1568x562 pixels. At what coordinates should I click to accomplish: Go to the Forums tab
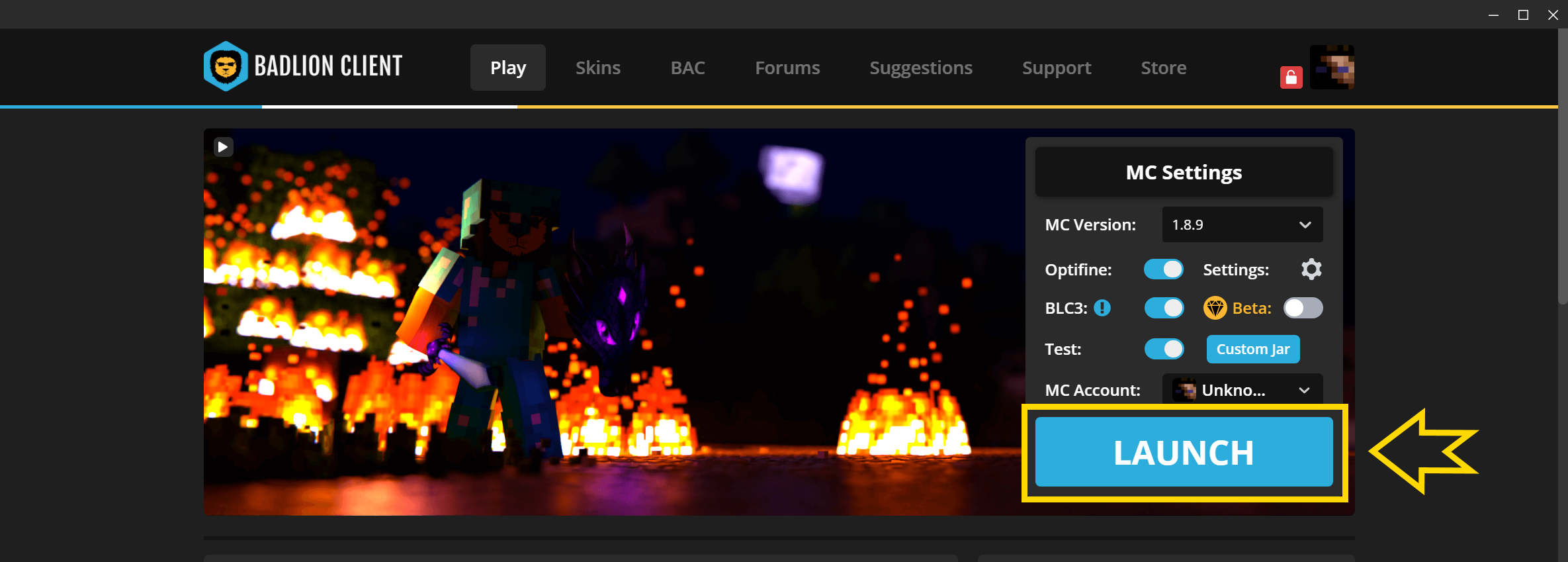tap(787, 68)
